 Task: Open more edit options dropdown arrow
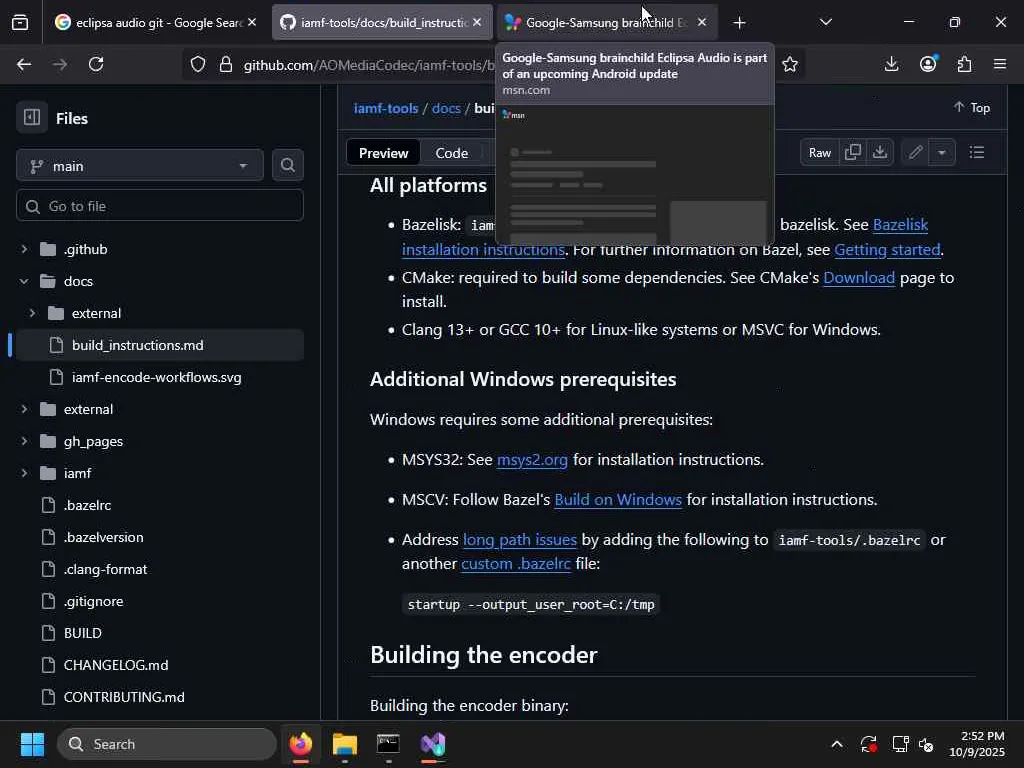[x=942, y=153]
